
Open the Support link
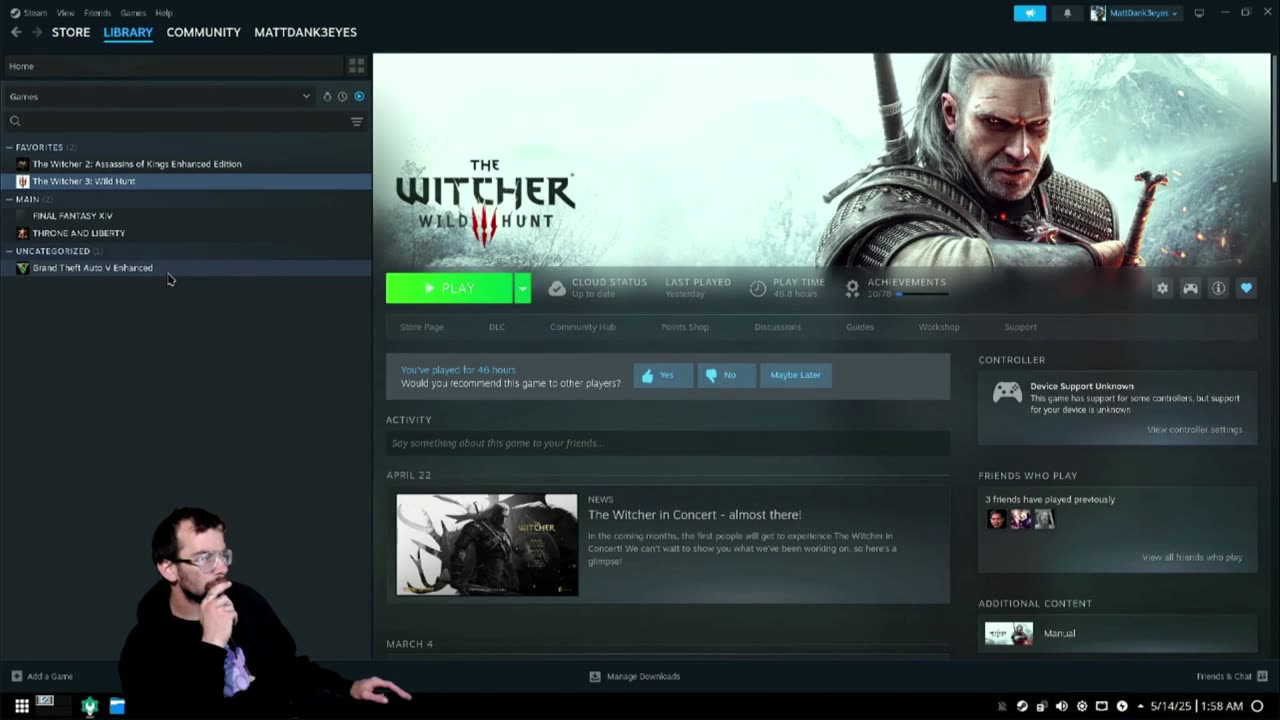coord(1020,327)
